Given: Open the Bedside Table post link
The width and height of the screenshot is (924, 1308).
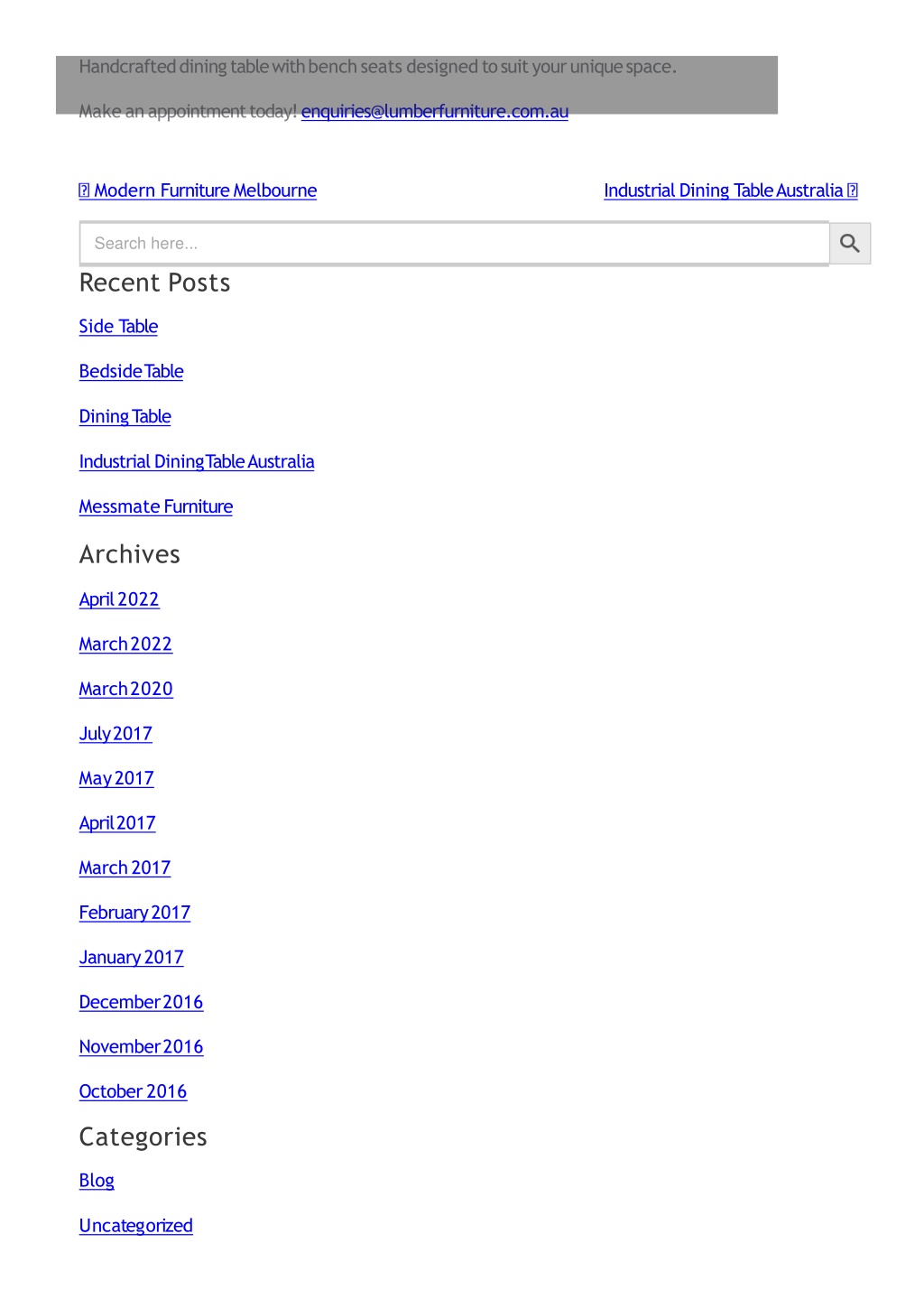Looking at the screenshot, I should [x=131, y=372].
